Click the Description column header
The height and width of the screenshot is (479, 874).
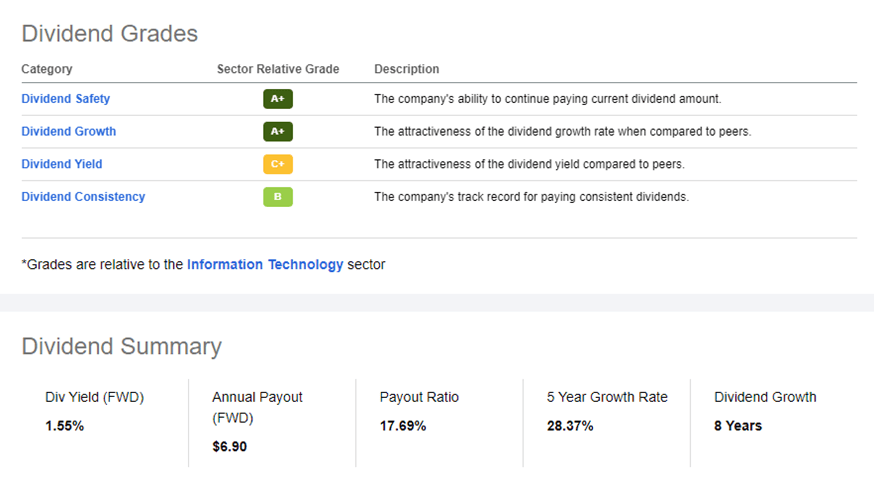[406, 69]
